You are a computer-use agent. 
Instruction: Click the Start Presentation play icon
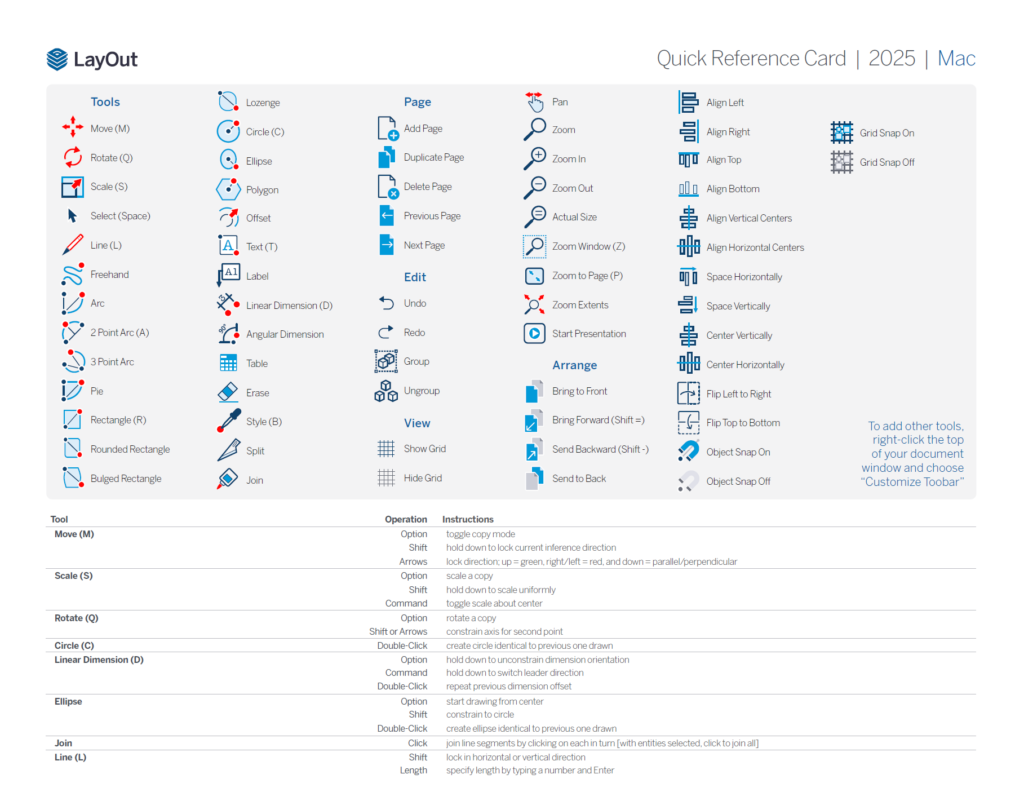pos(534,333)
